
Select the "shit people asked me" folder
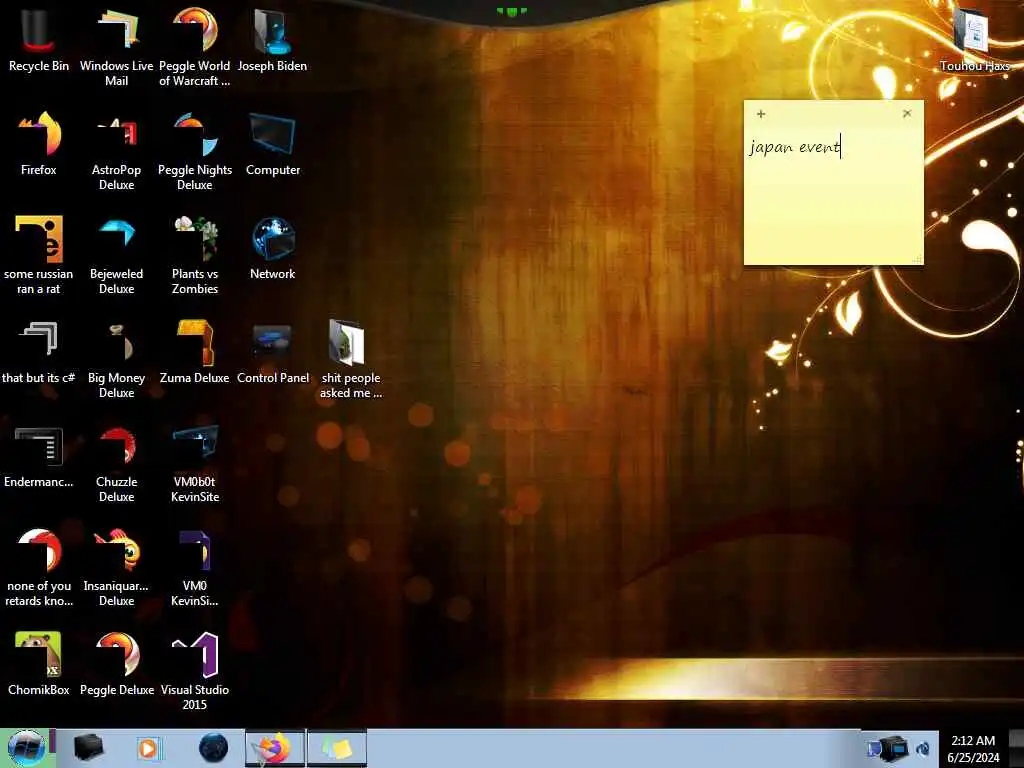(x=350, y=359)
